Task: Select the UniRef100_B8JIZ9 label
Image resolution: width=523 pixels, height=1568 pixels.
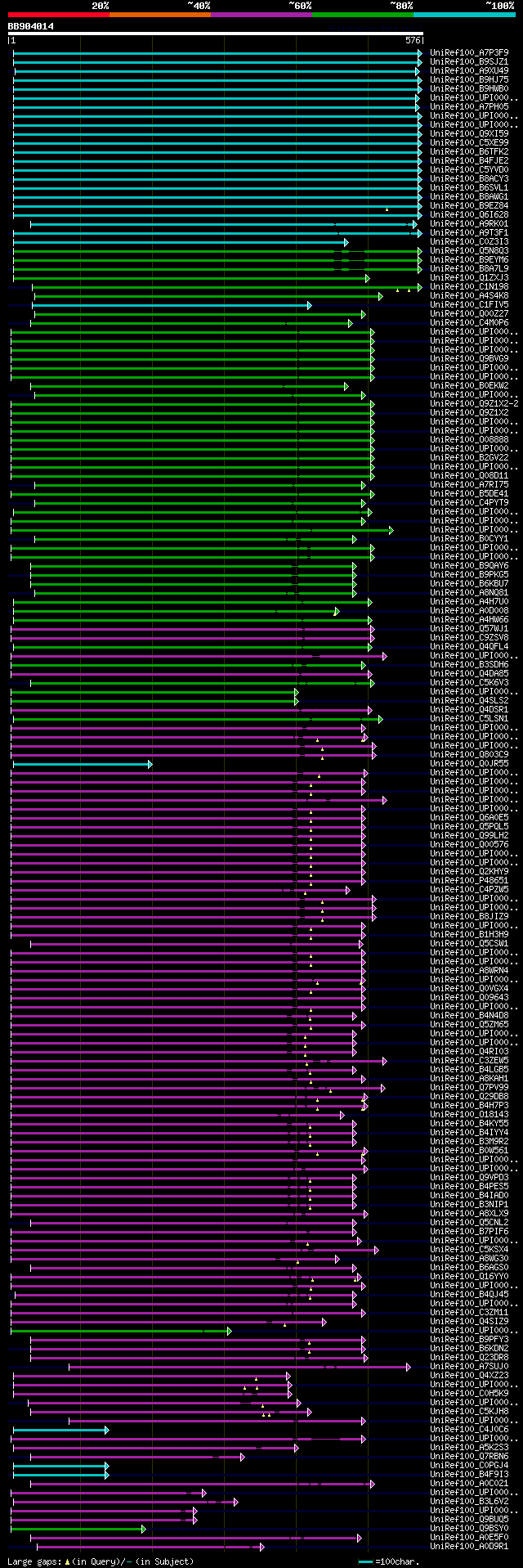Action: (x=469, y=916)
